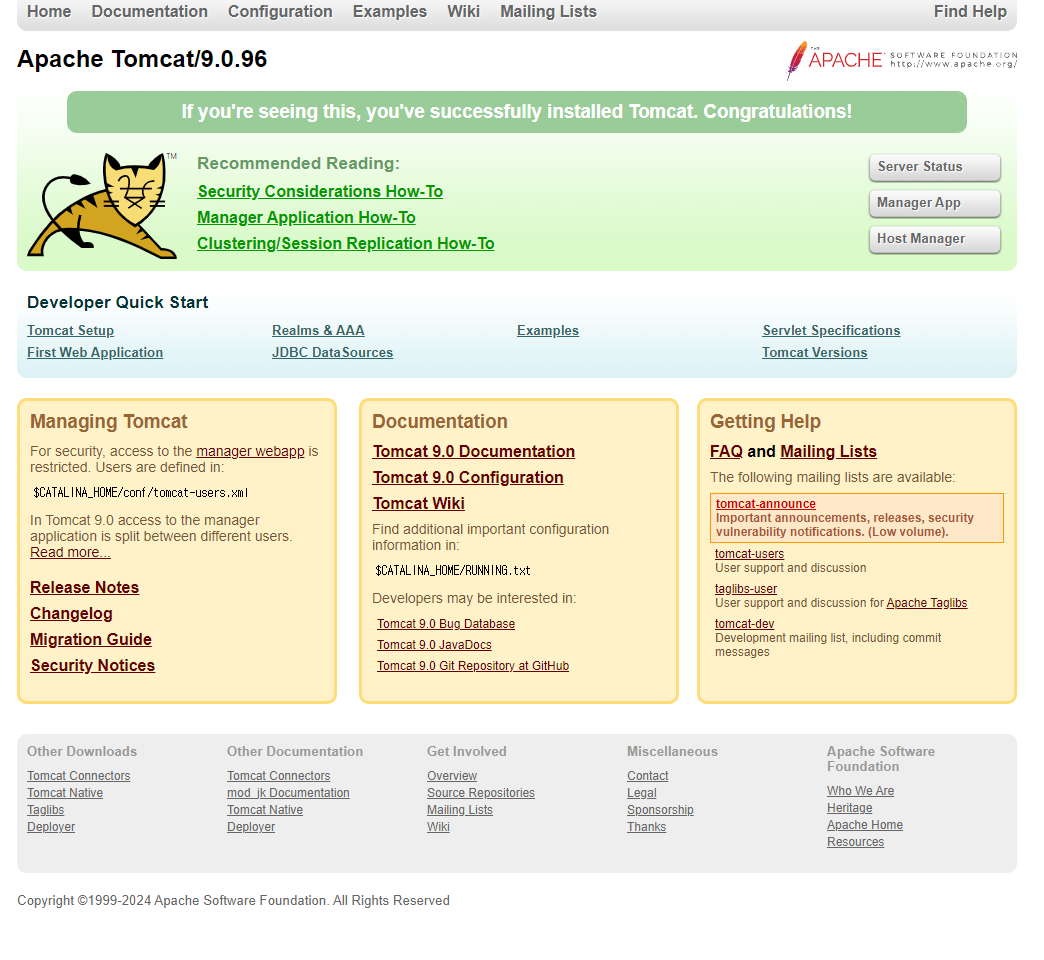Open Mailing Lists under Get Involved
Image resolution: width=1044 pixels, height=960 pixels.
click(x=460, y=810)
